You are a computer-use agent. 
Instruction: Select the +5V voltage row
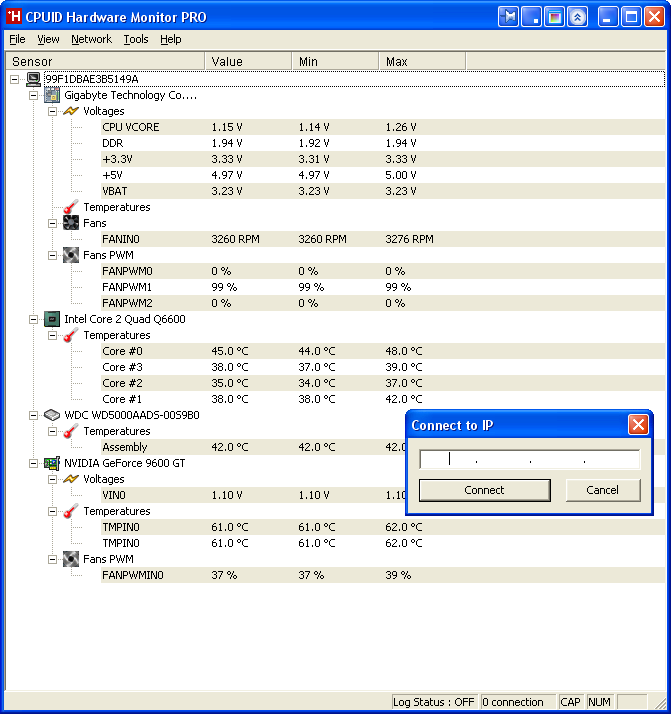click(x=383, y=175)
